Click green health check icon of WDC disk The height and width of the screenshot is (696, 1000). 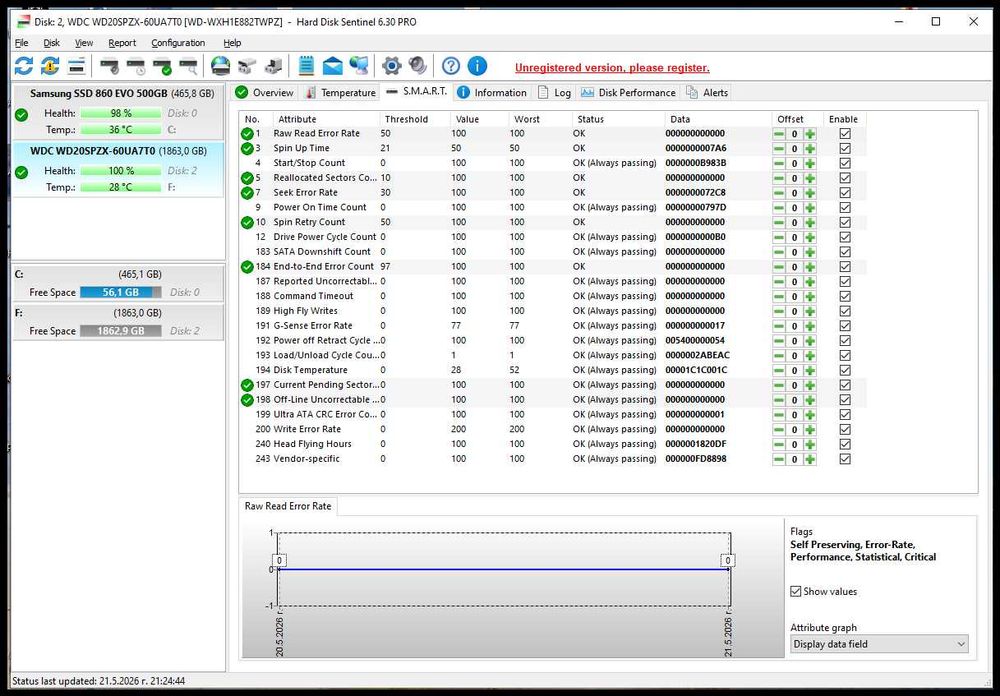pos(22,172)
